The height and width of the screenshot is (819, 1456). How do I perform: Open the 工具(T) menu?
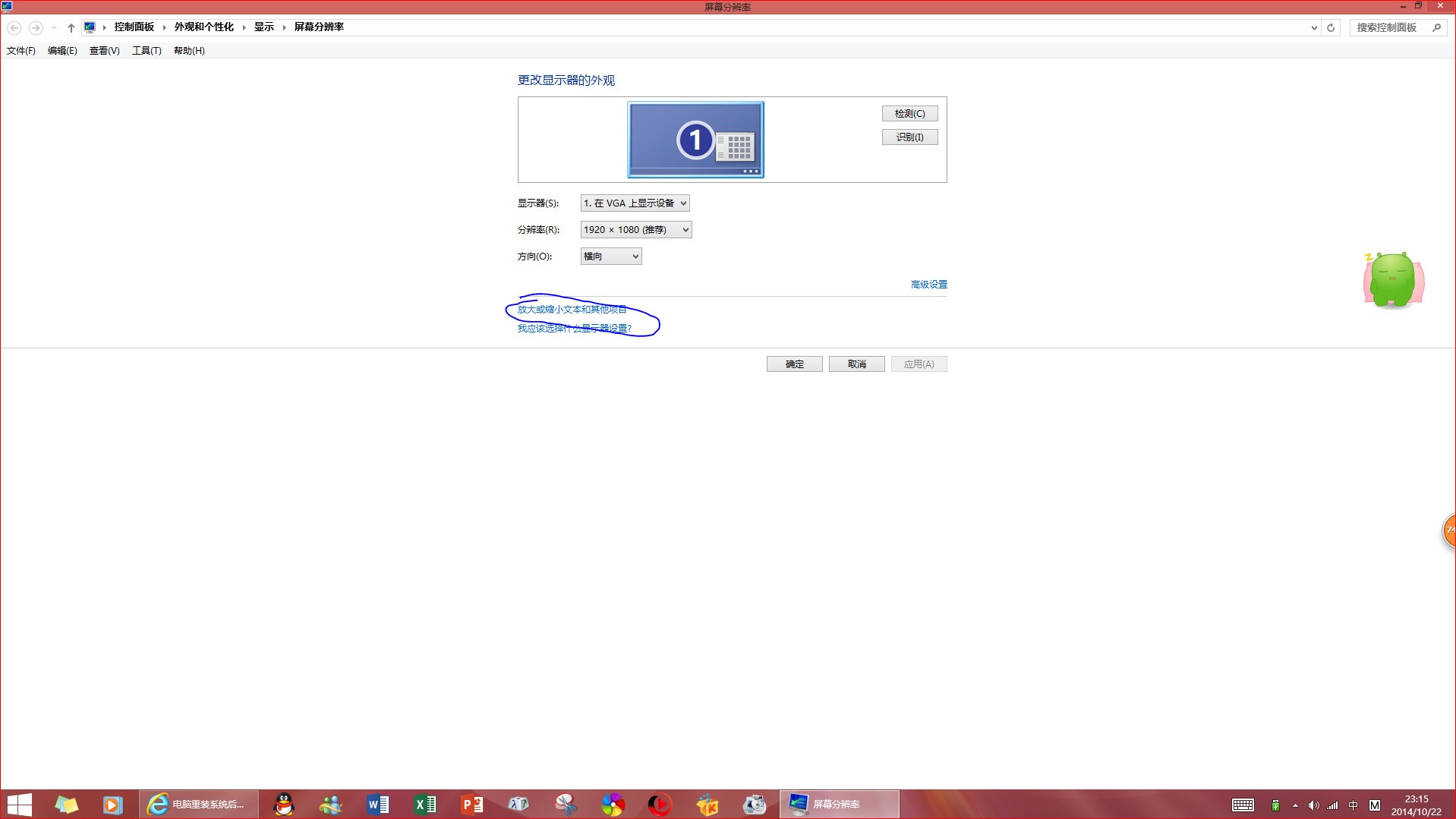pos(147,51)
